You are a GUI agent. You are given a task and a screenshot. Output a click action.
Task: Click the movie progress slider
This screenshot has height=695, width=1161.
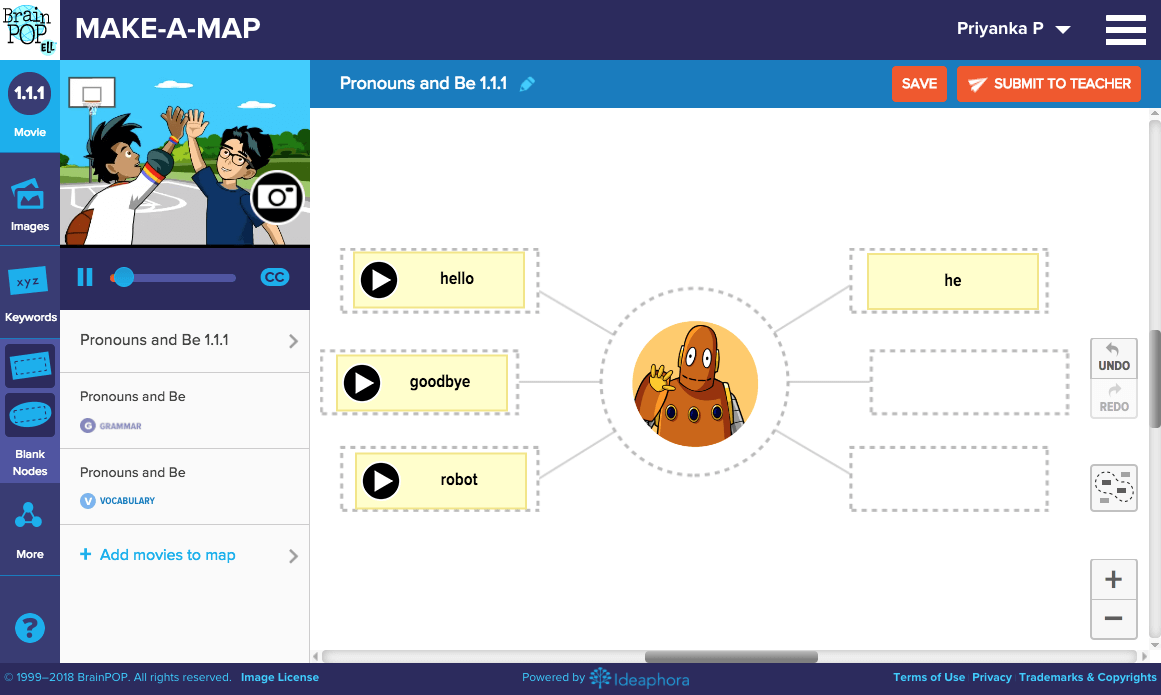[x=175, y=277]
